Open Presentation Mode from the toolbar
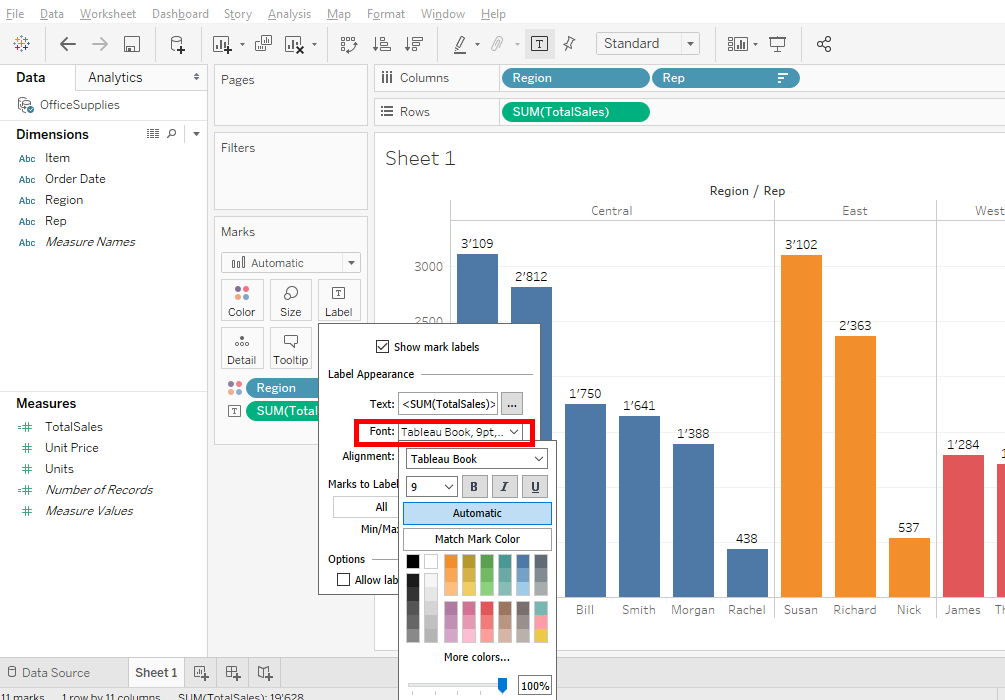Viewport: 1005px width, 700px height. pos(777,44)
